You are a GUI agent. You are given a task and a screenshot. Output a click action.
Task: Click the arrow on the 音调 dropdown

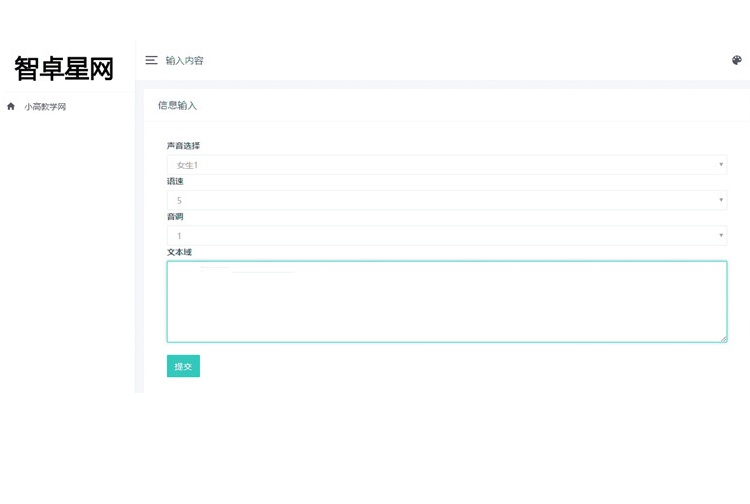[721, 236]
